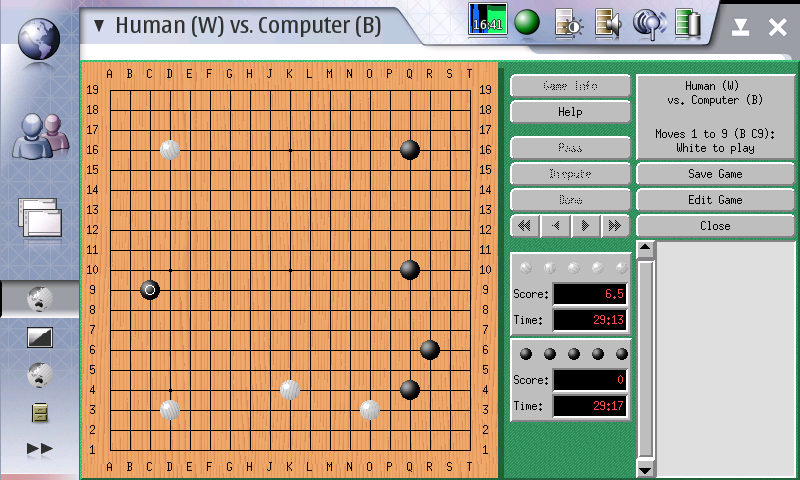Click the last-played black stone at C9
The image size is (800, 480).
pyautogui.click(x=150, y=290)
